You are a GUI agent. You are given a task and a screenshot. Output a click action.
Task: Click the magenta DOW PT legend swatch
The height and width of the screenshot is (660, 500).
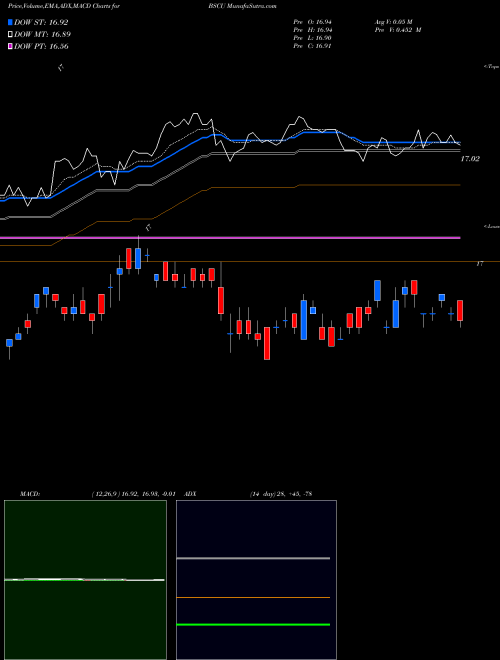pos(10,46)
